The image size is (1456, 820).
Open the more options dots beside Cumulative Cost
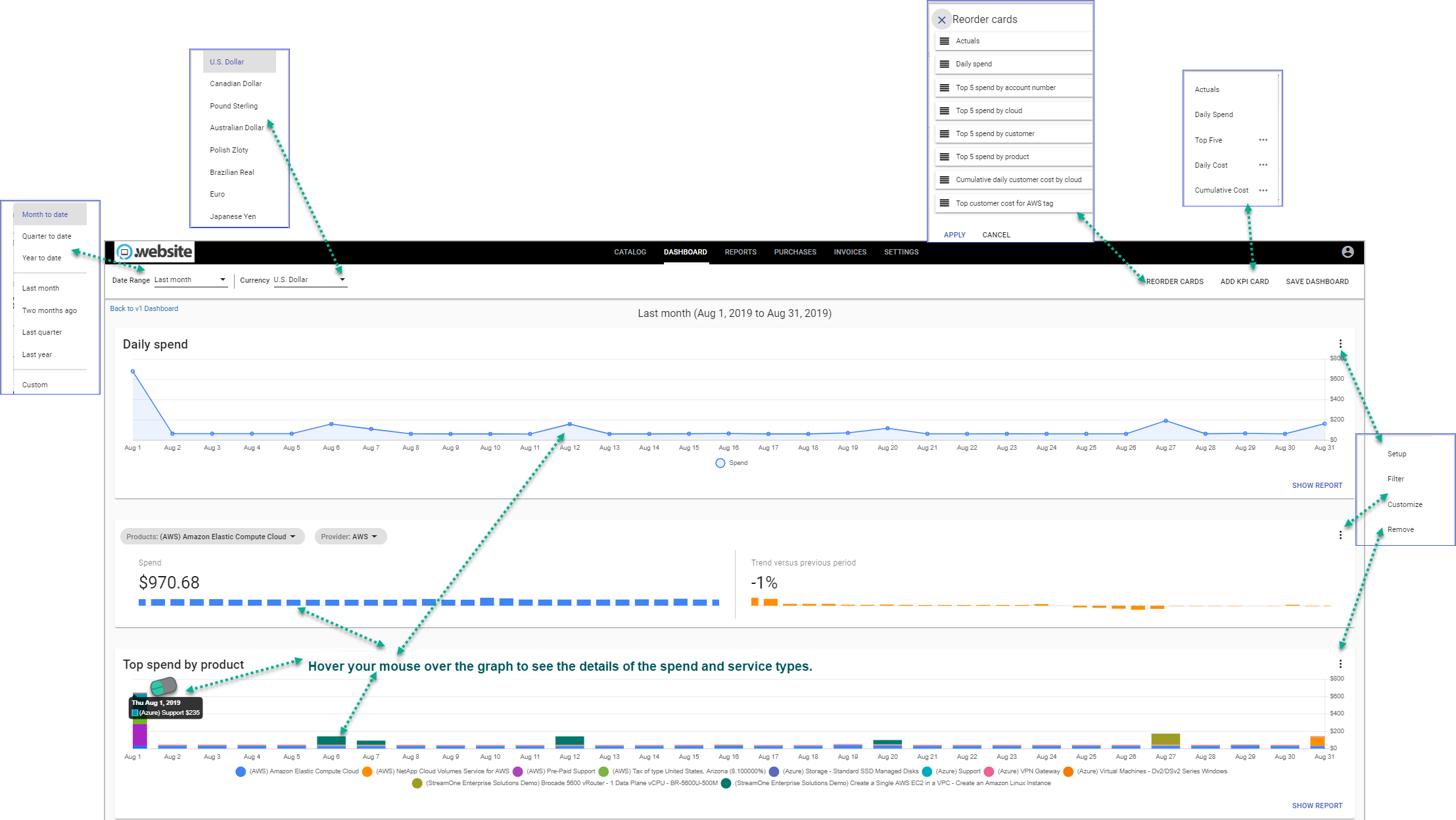[1263, 190]
